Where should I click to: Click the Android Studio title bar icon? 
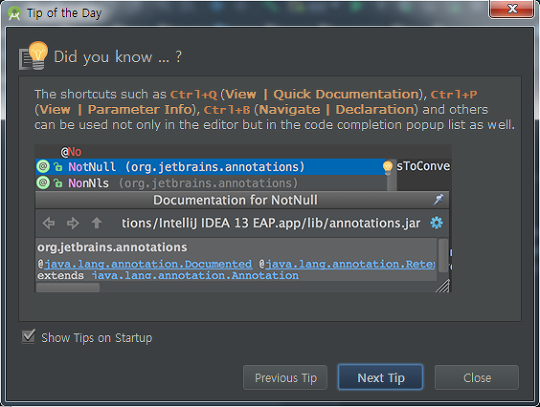pyautogui.click(x=14, y=13)
